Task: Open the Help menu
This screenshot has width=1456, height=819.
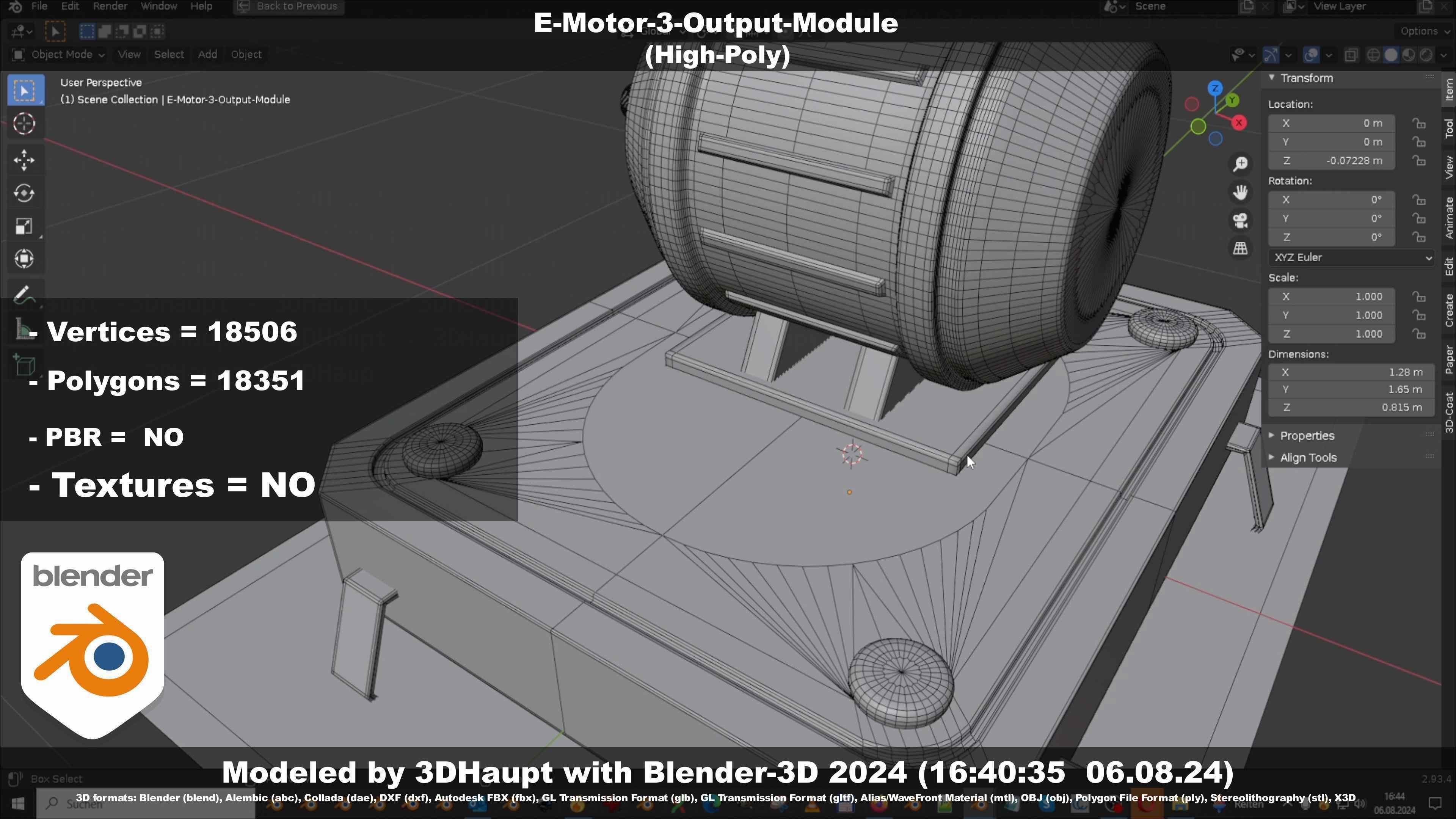Action: point(201,6)
